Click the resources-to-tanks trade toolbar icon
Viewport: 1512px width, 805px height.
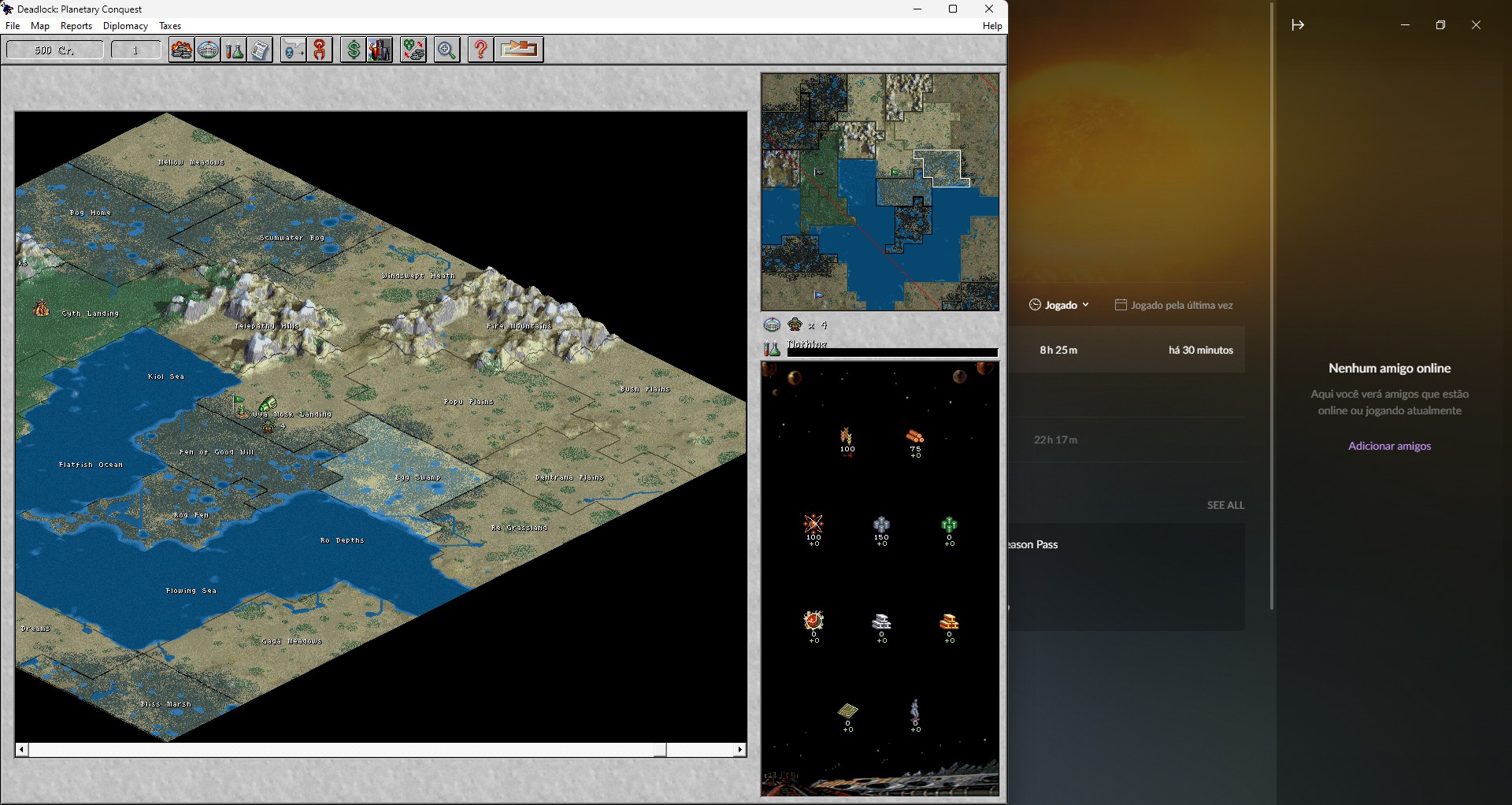pos(413,50)
